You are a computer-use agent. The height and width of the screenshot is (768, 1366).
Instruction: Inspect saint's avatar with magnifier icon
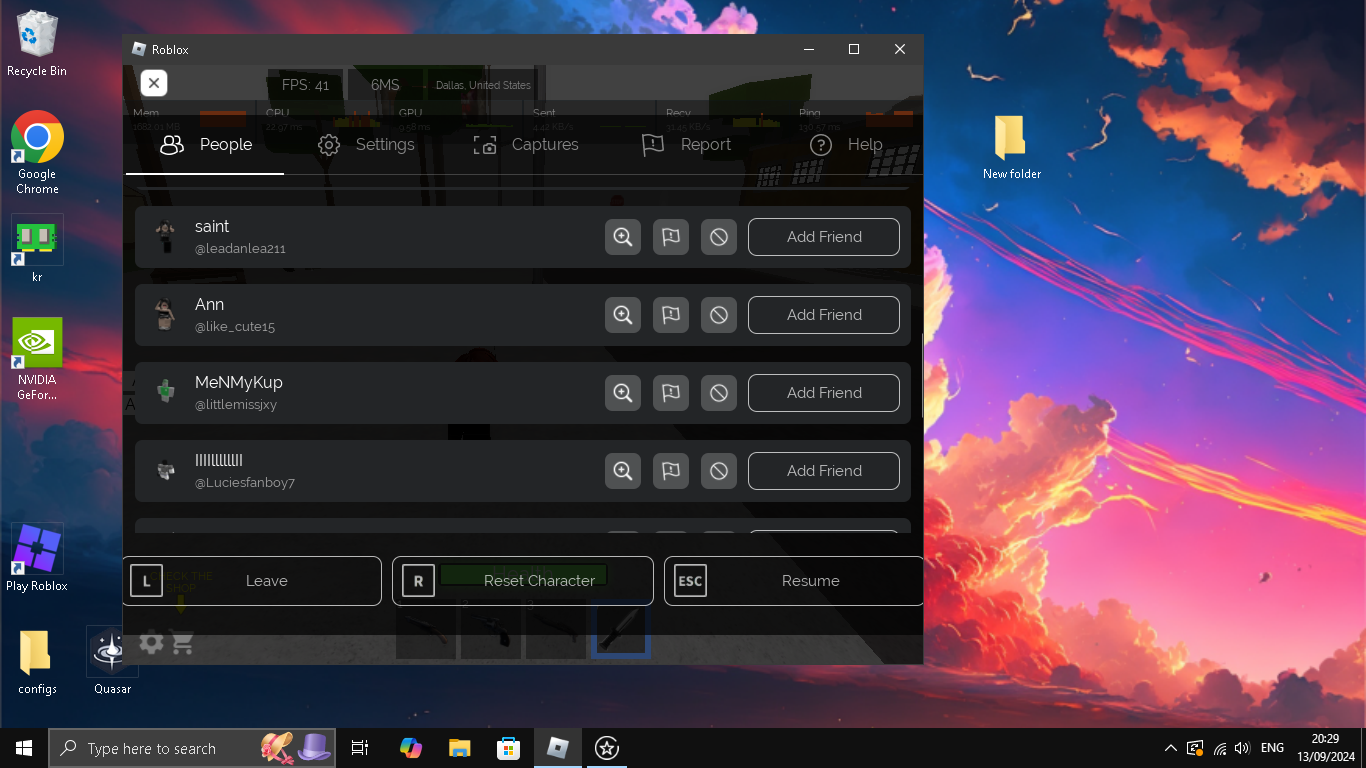pos(623,237)
